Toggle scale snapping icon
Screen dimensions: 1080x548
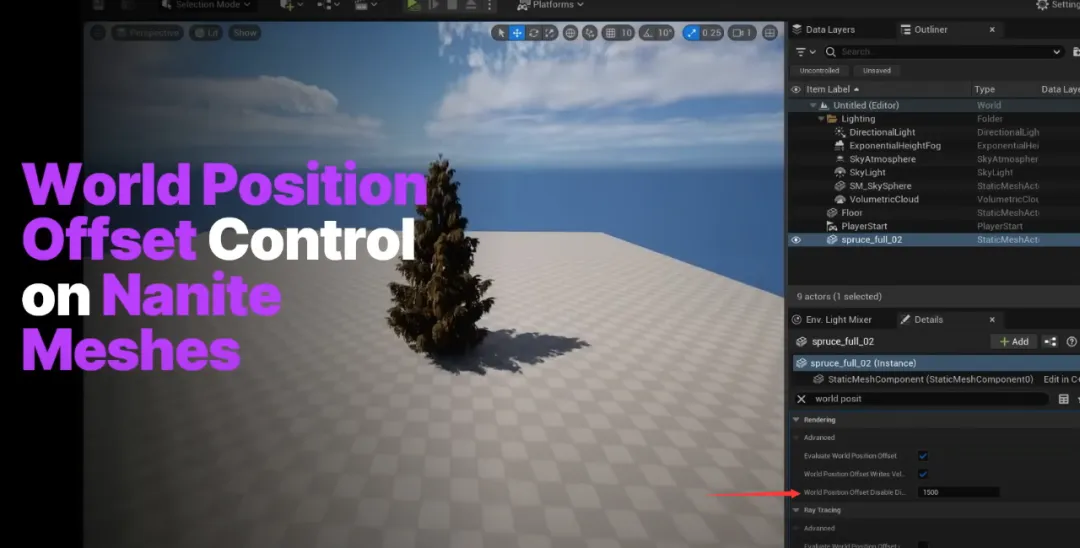pos(692,32)
